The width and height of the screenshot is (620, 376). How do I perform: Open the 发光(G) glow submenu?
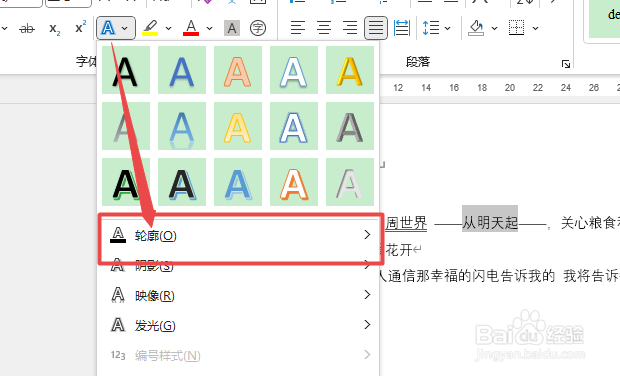238,325
